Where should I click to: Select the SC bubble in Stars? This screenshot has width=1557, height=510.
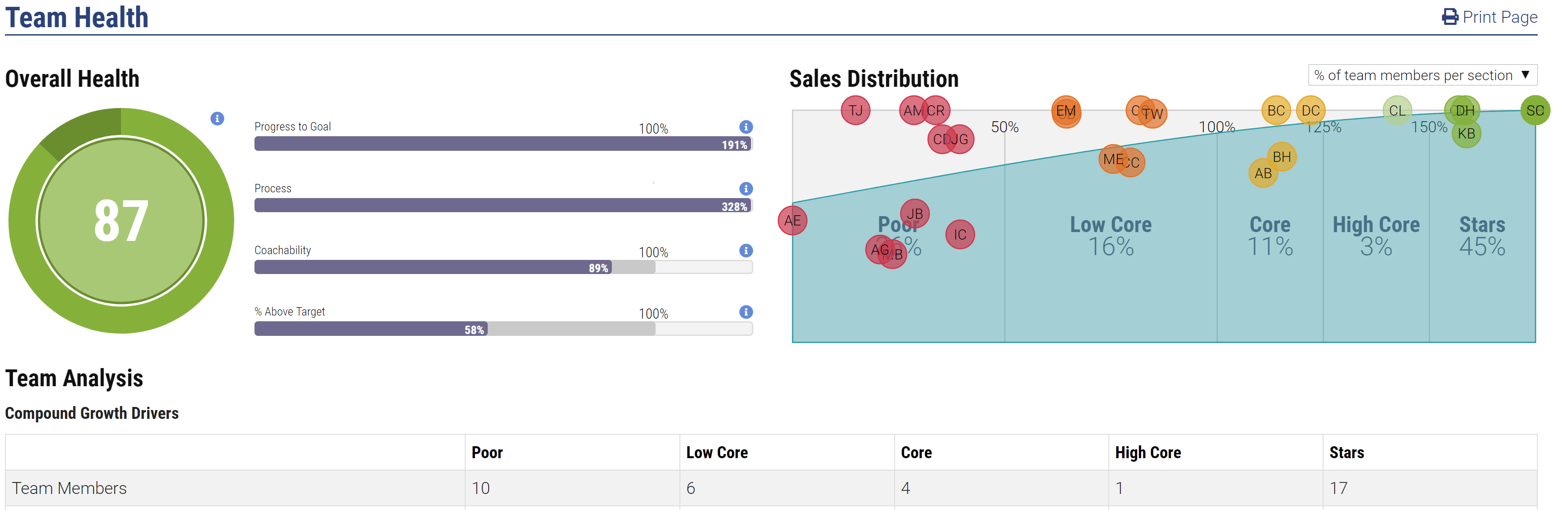1535,110
